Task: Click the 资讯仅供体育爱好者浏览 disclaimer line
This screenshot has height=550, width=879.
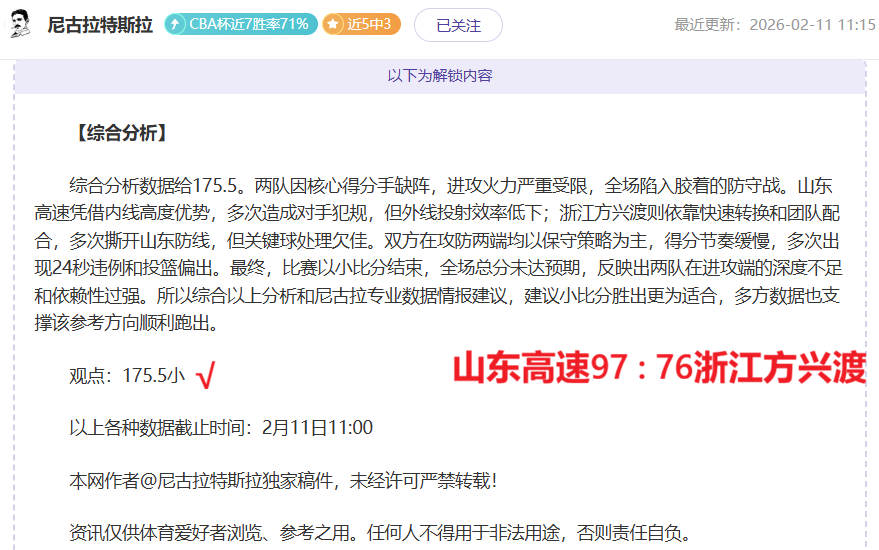Action: [x=380, y=532]
